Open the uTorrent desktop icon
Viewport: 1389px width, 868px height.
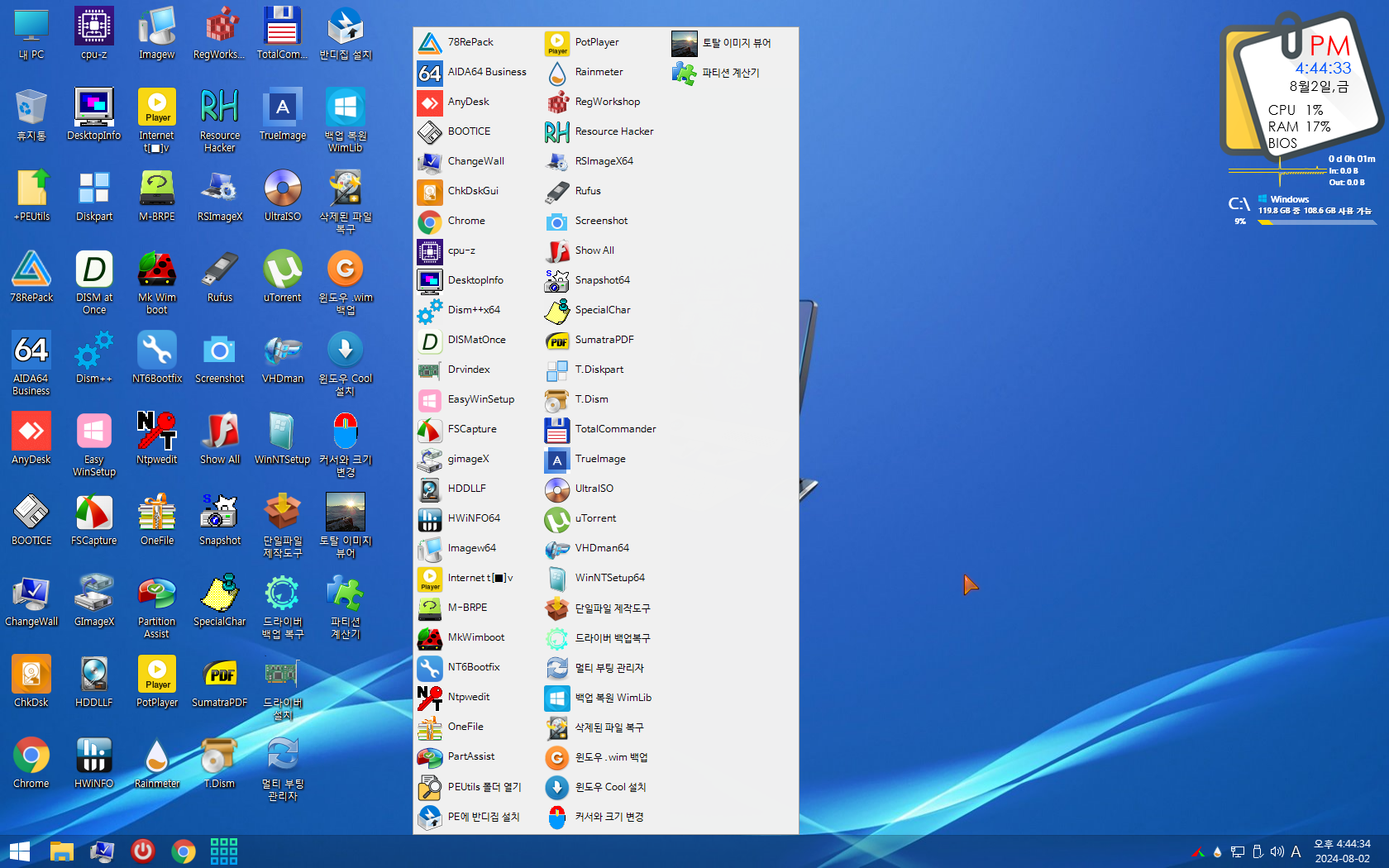click(x=283, y=276)
